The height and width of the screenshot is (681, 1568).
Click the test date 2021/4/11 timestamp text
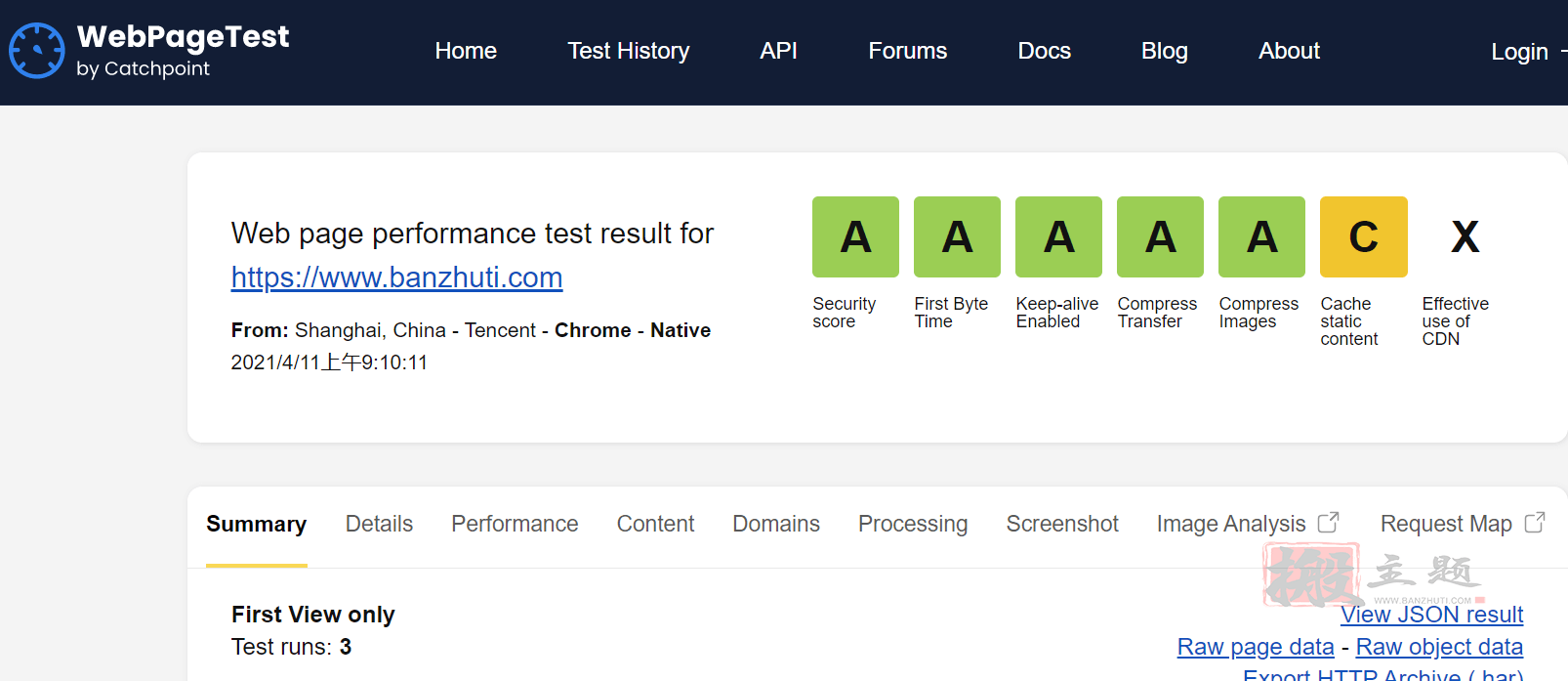pyautogui.click(x=329, y=362)
